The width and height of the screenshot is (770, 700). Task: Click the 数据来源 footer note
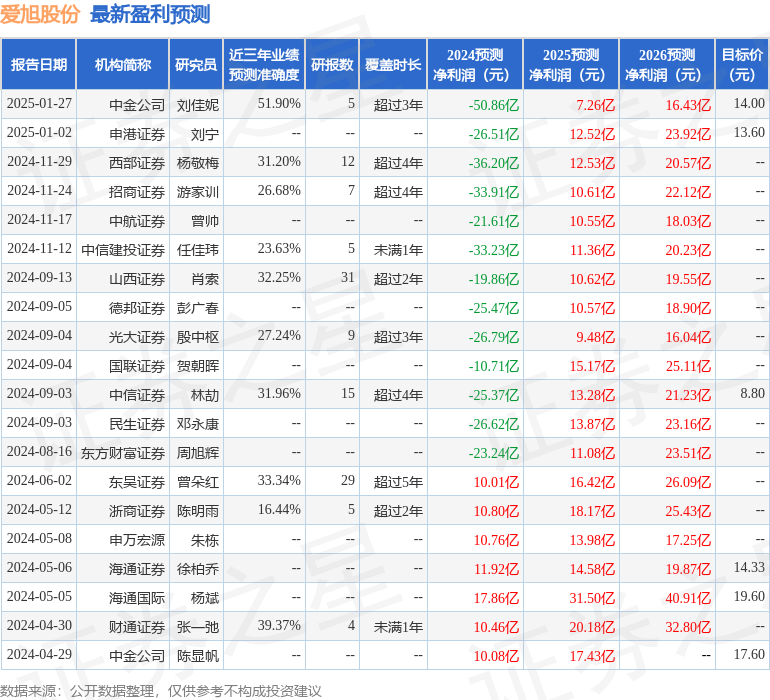pyautogui.click(x=161, y=691)
